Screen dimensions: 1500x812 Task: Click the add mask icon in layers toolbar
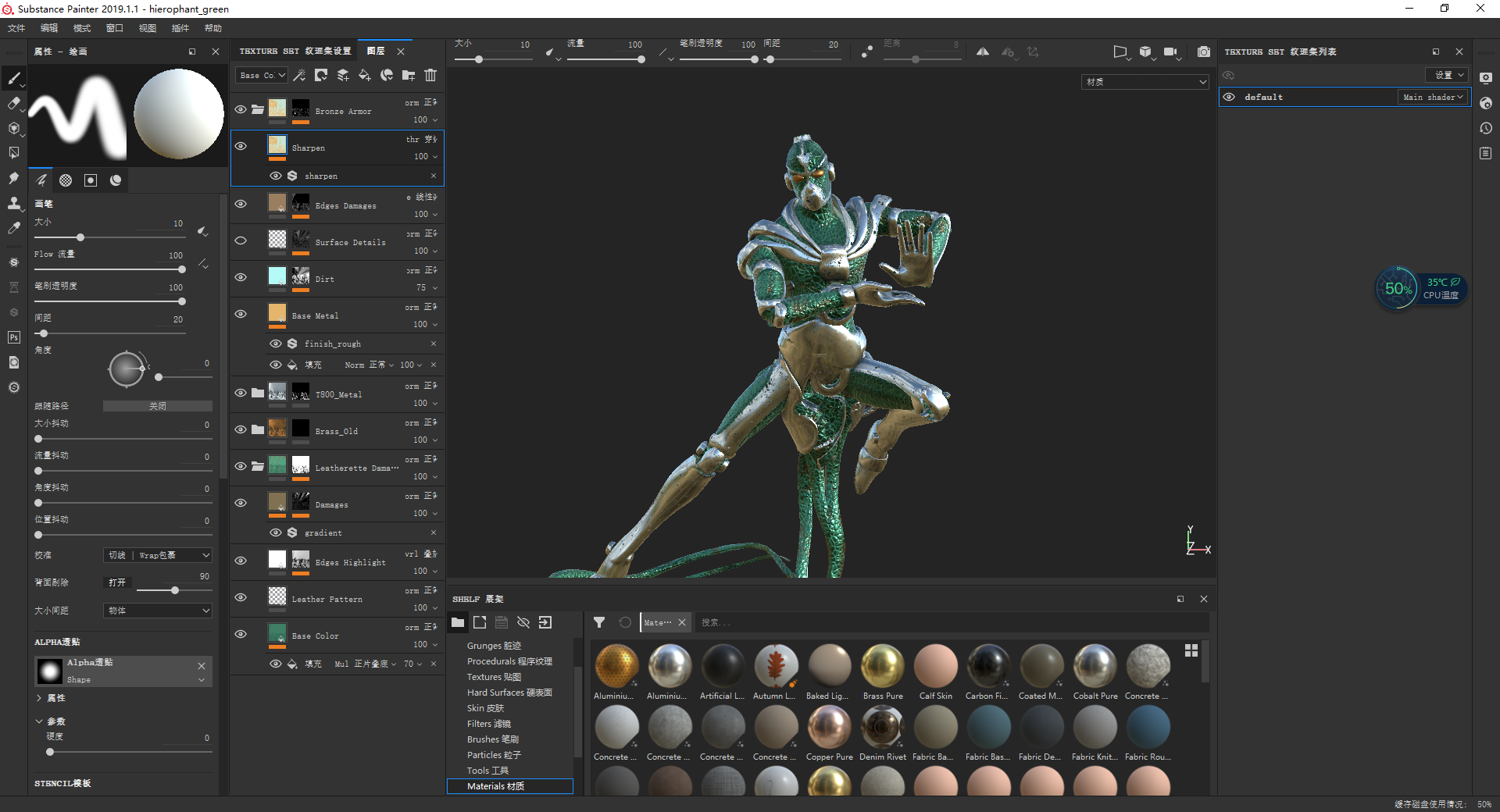(x=321, y=75)
